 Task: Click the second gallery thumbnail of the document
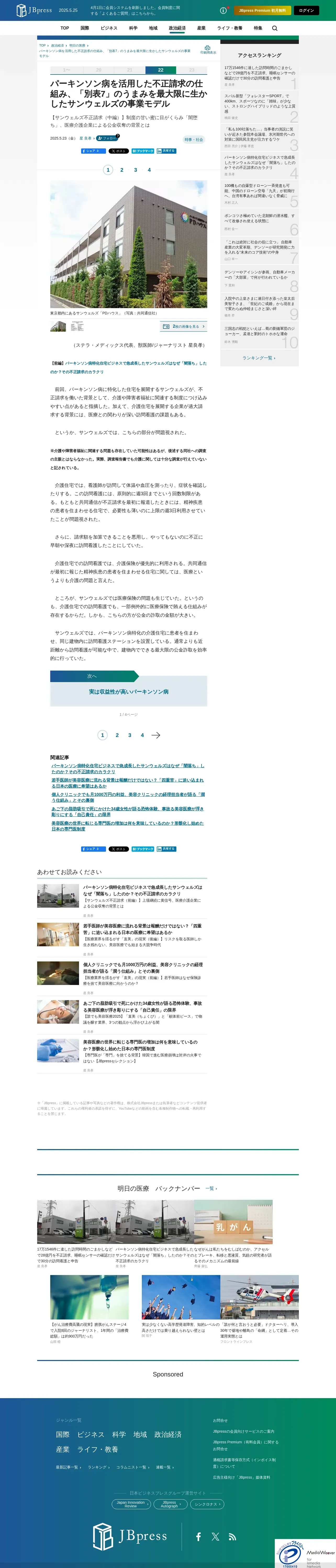coord(77,326)
